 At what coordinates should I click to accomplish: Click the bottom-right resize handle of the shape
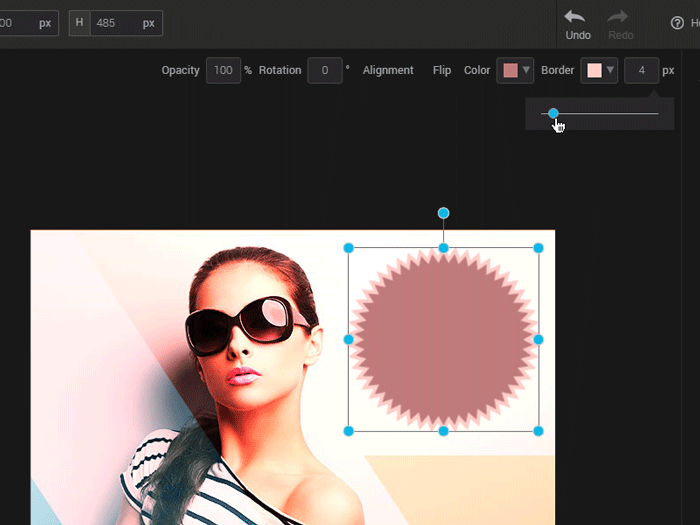538,431
